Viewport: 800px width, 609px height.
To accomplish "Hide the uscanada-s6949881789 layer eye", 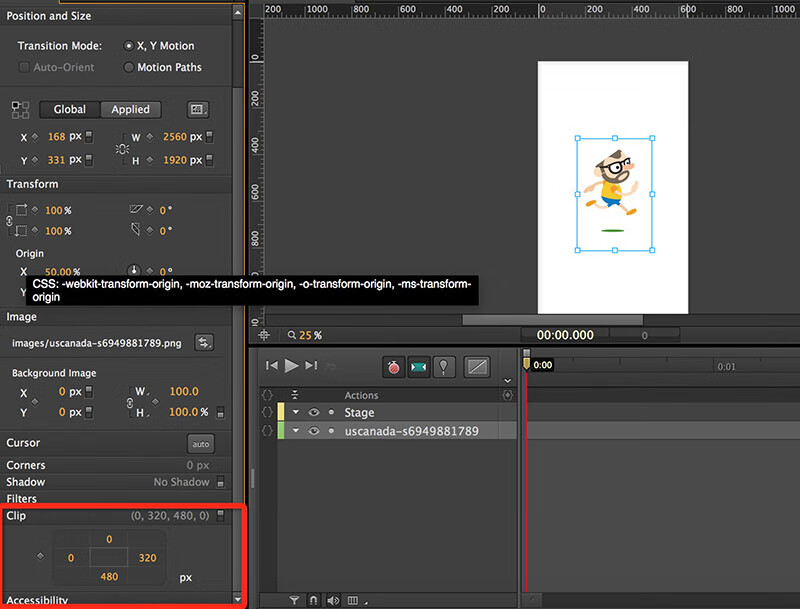I will coord(314,431).
